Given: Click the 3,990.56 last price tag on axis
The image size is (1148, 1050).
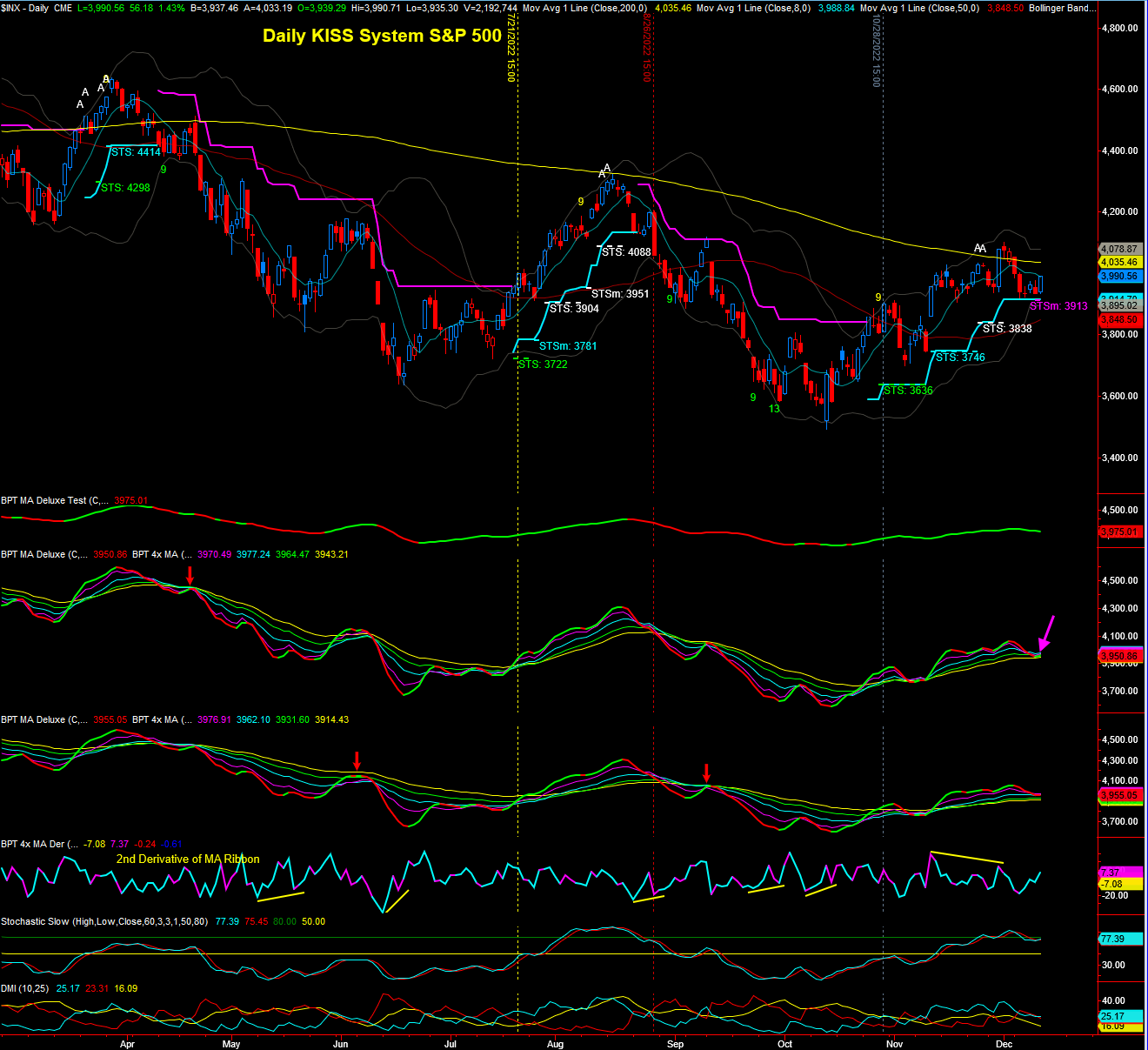Looking at the screenshot, I should tap(1118, 277).
